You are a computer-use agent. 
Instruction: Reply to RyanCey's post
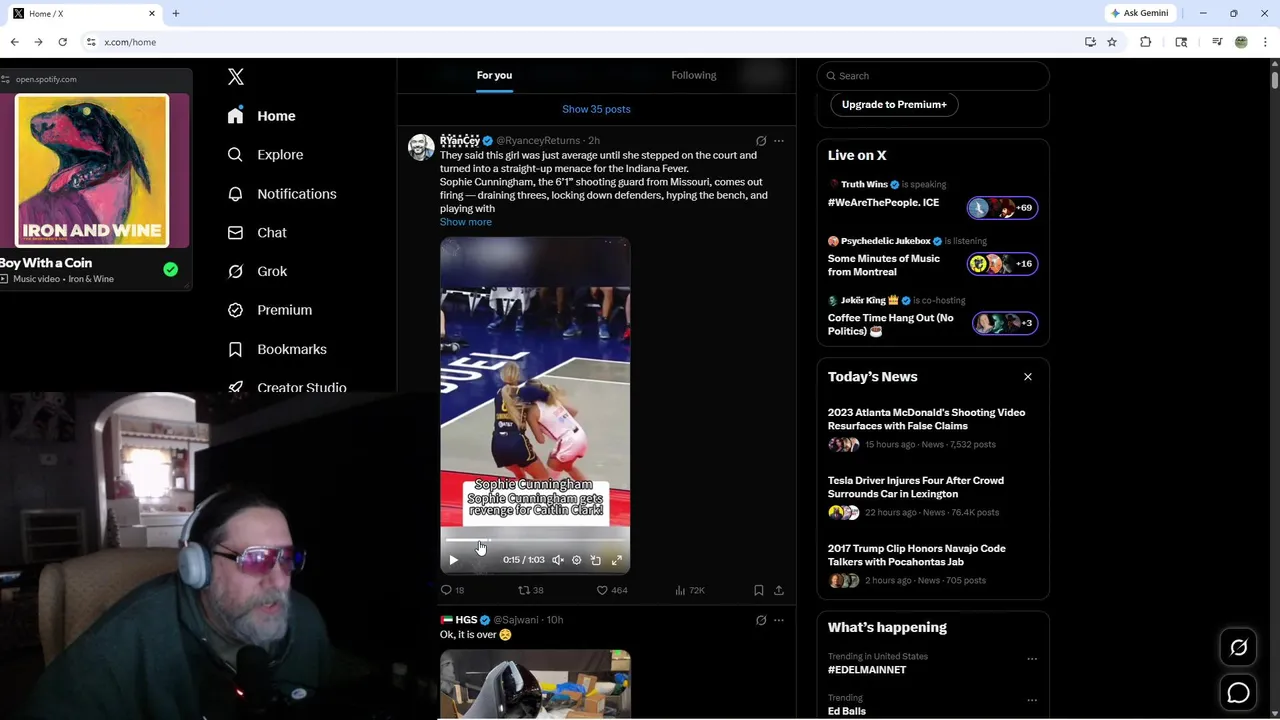452,590
